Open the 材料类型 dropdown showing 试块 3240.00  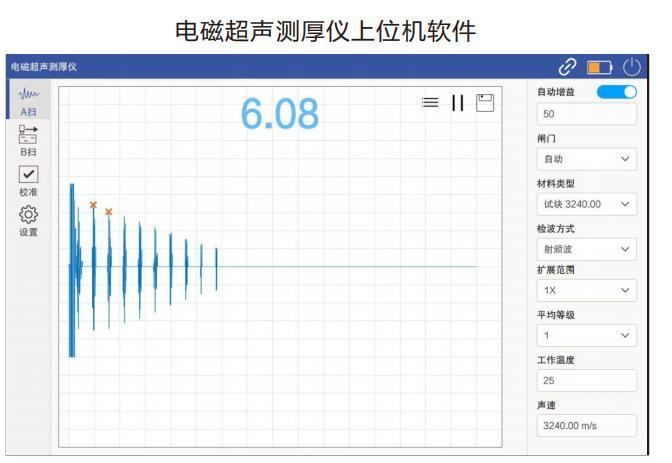click(586, 204)
